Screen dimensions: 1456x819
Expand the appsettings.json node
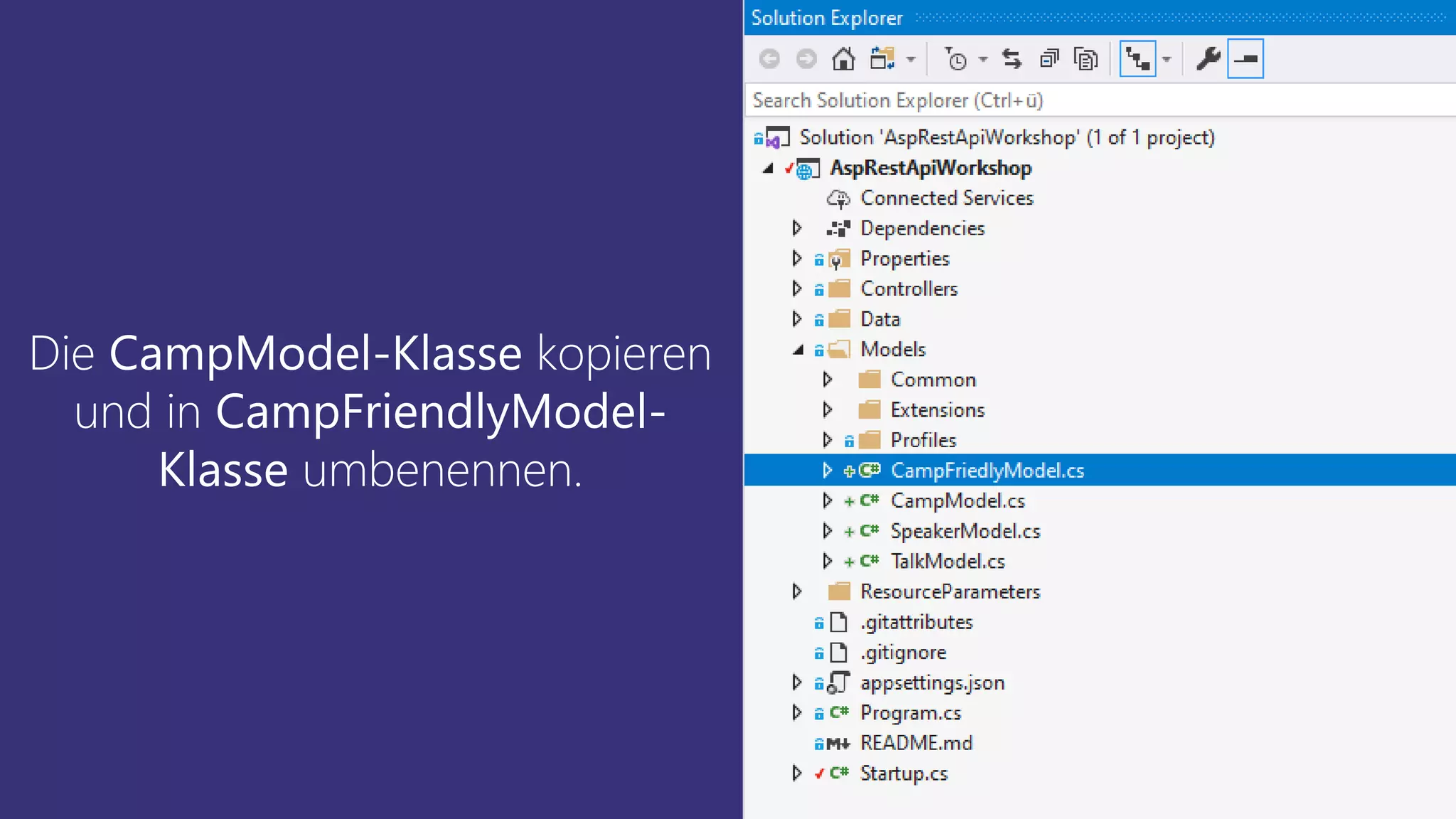[797, 682]
